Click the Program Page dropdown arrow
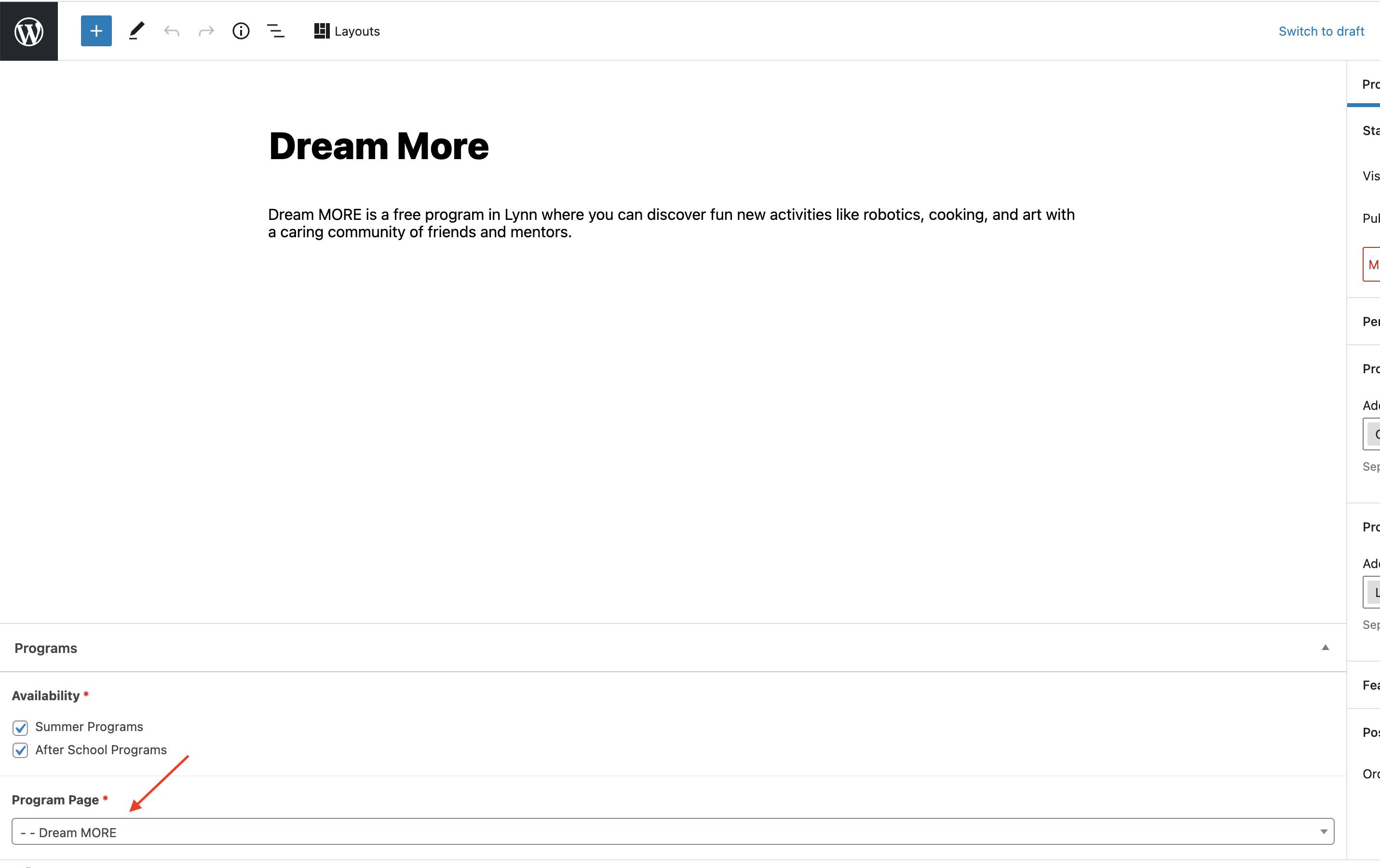 tap(1323, 832)
